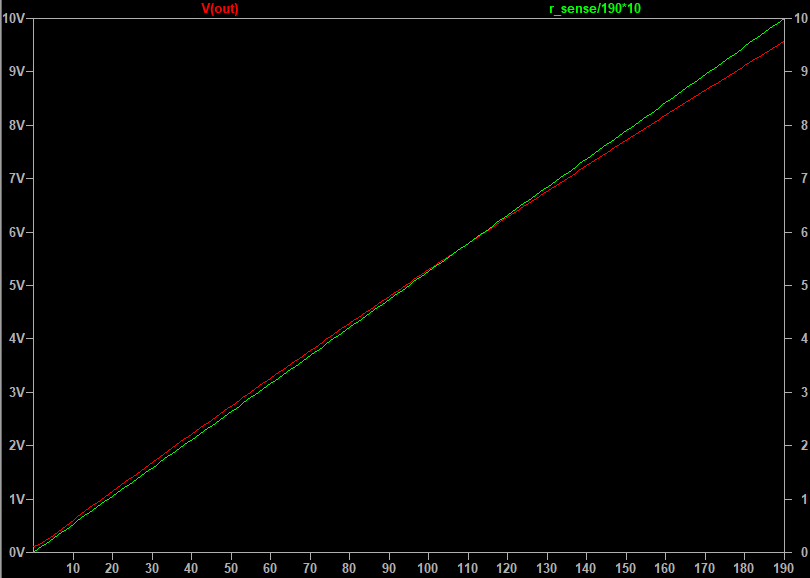This screenshot has width=810, height=578.
Task: Click the unitless 8 on the right-hand axis
Action: [804, 126]
